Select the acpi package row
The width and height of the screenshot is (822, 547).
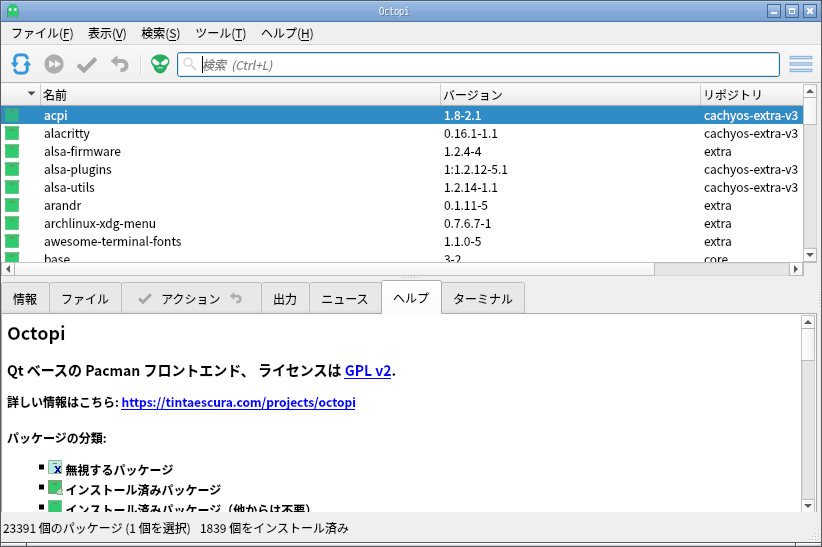coord(402,115)
